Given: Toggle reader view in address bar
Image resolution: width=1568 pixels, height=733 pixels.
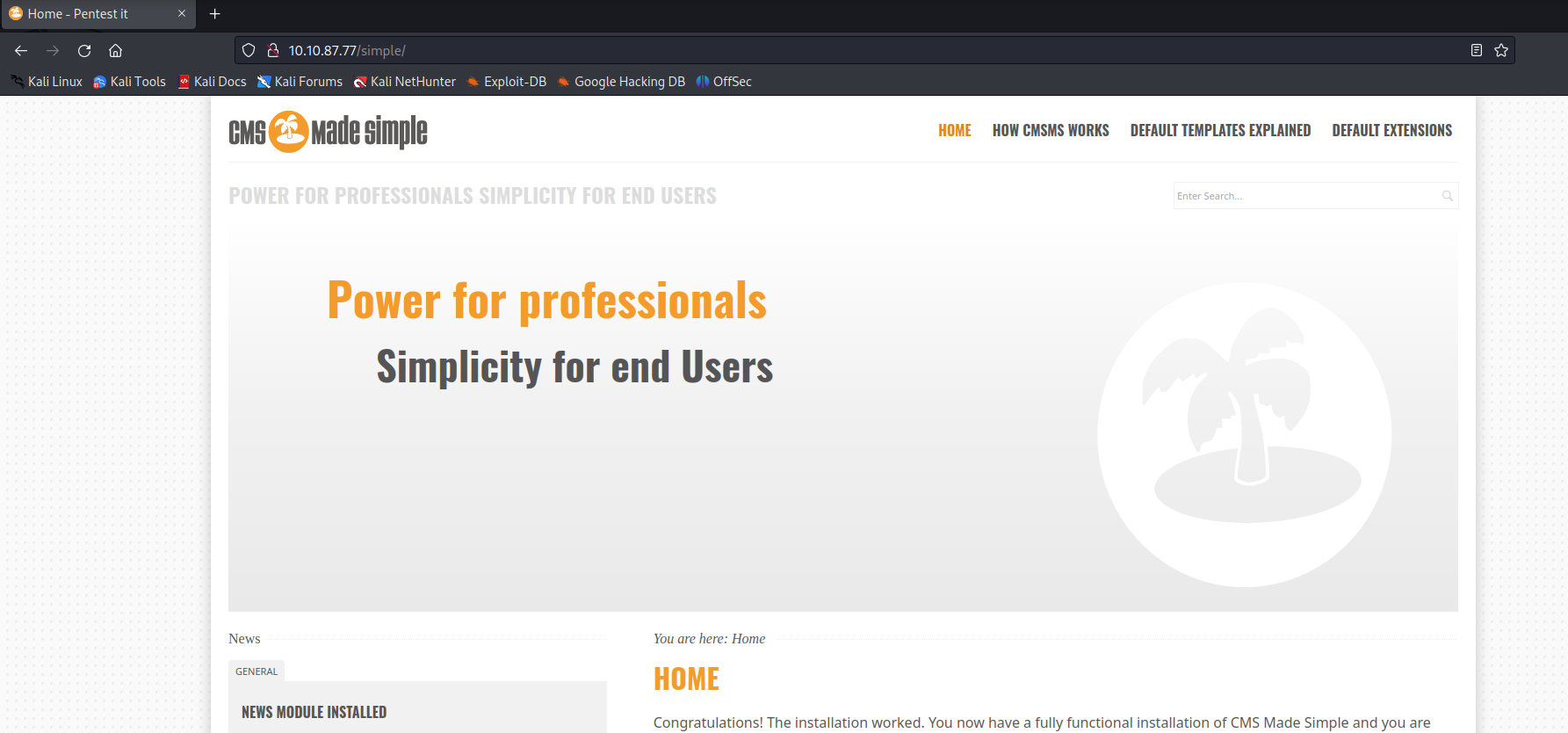Looking at the screenshot, I should click(1477, 51).
